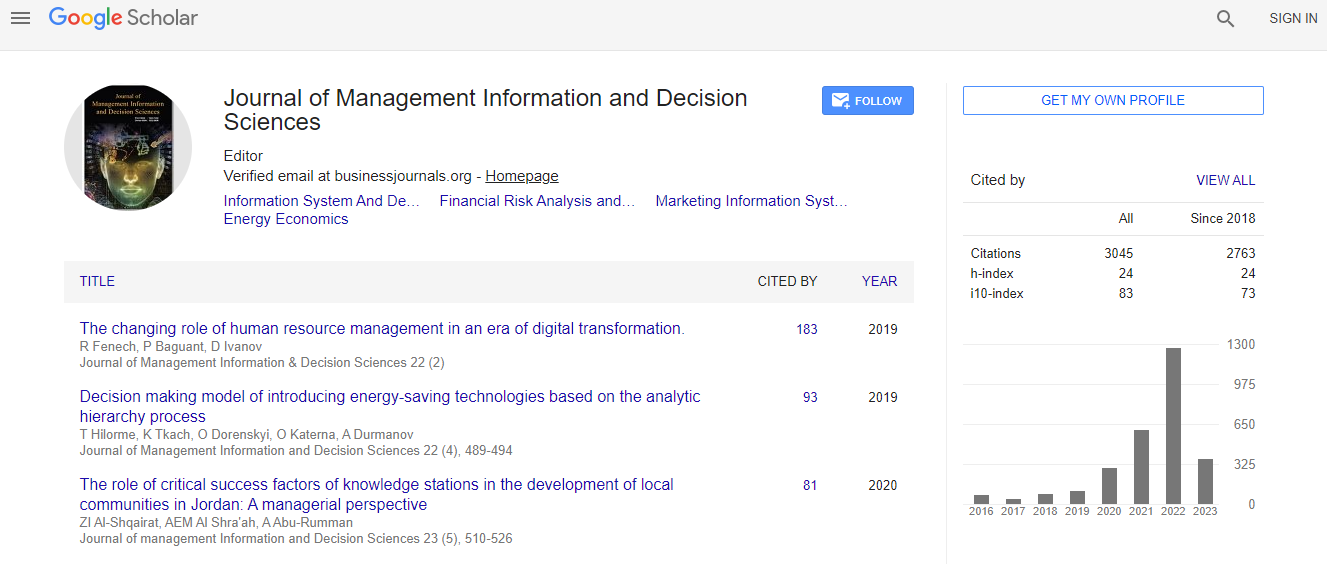This screenshot has height=564, width=1327.
Task: Click the all-time citations value 3045
Action: click(1118, 253)
